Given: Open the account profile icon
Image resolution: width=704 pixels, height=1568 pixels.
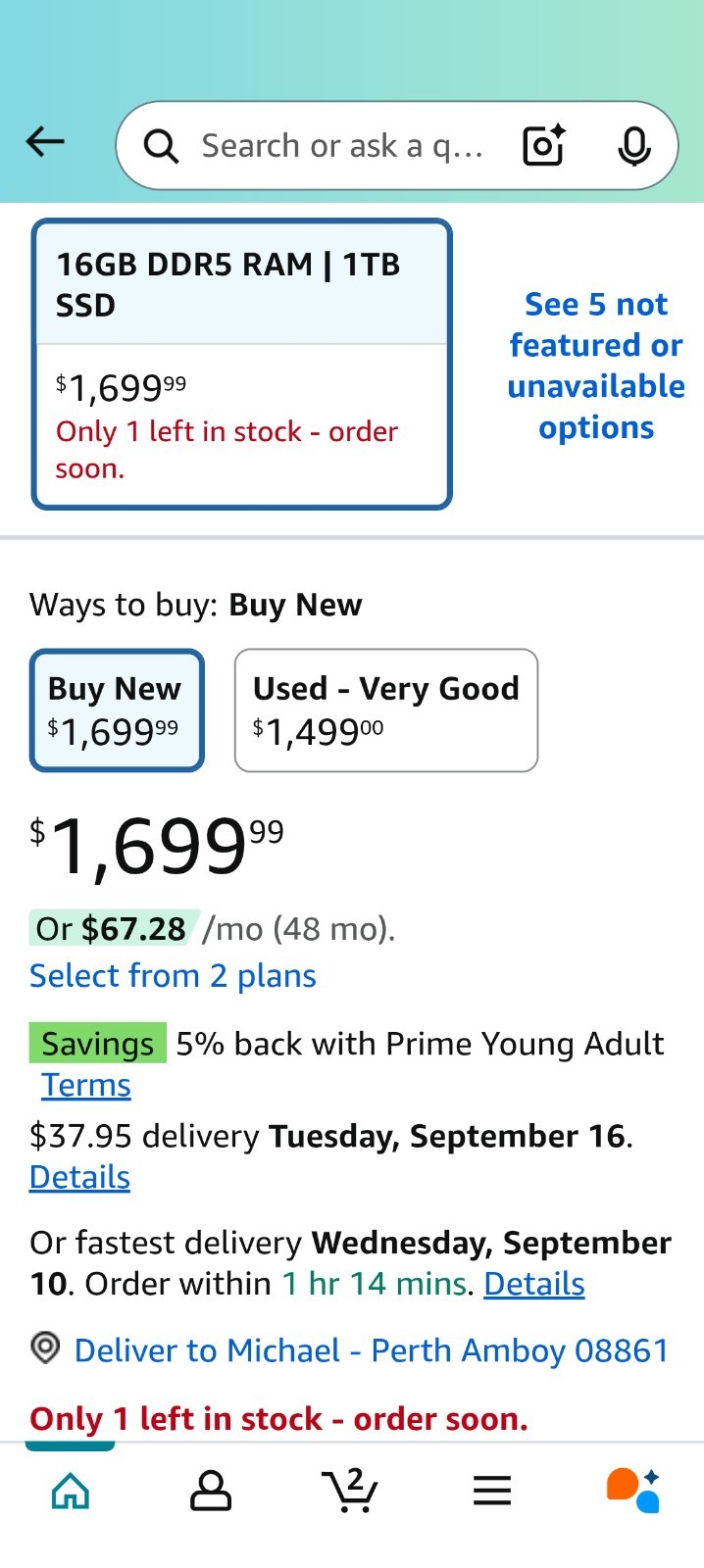Looking at the screenshot, I should 211,1491.
